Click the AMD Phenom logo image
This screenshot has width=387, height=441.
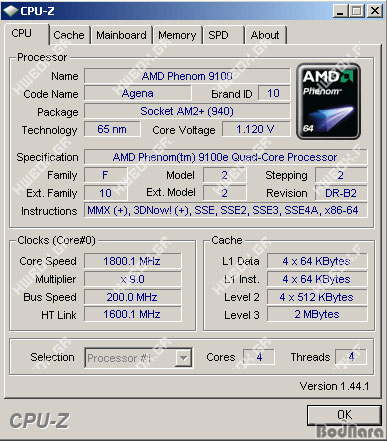point(328,101)
